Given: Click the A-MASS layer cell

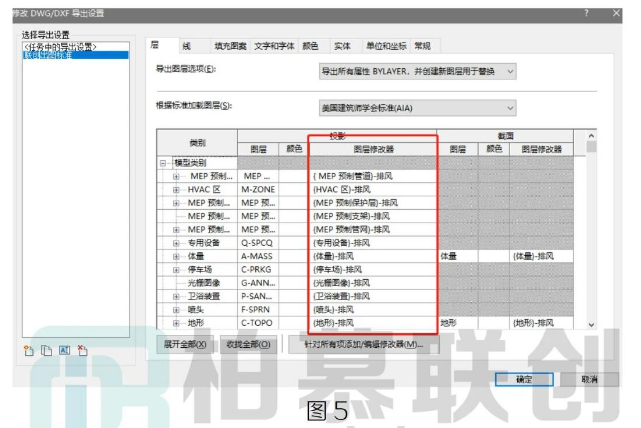Looking at the screenshot, I should [x=258, y=257].
